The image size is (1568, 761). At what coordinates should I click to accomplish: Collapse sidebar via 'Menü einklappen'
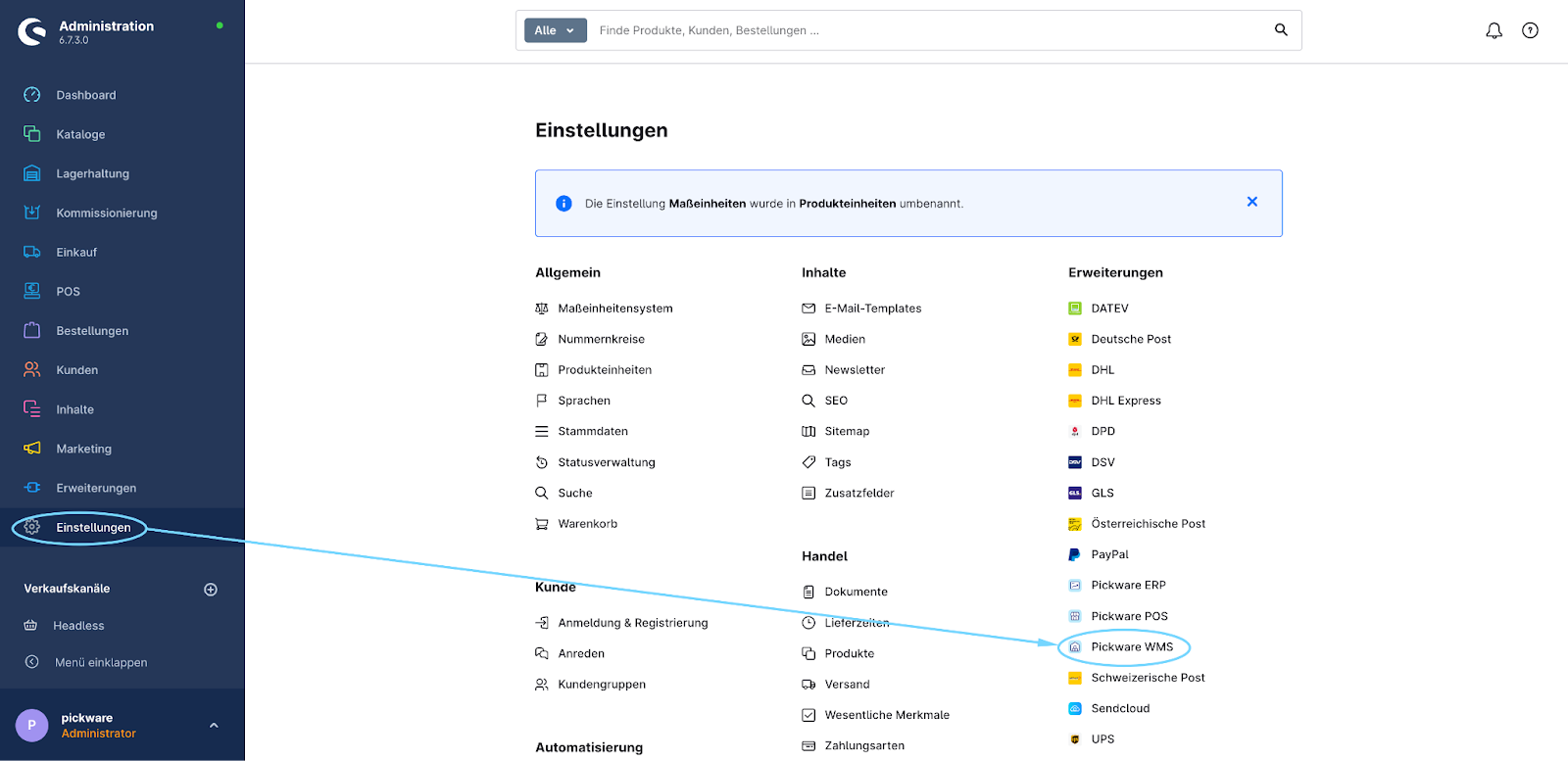coord(100,663)
